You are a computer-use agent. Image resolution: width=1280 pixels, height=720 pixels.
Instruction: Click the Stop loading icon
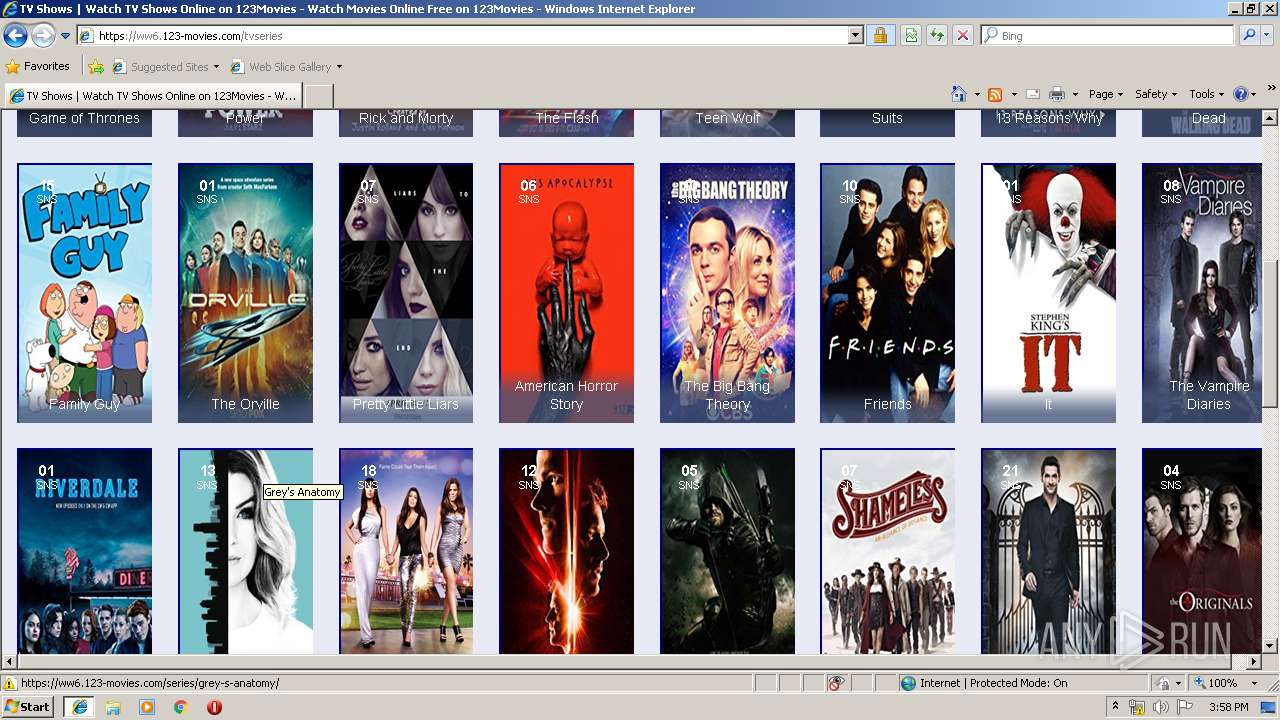[x=963, y=35]
